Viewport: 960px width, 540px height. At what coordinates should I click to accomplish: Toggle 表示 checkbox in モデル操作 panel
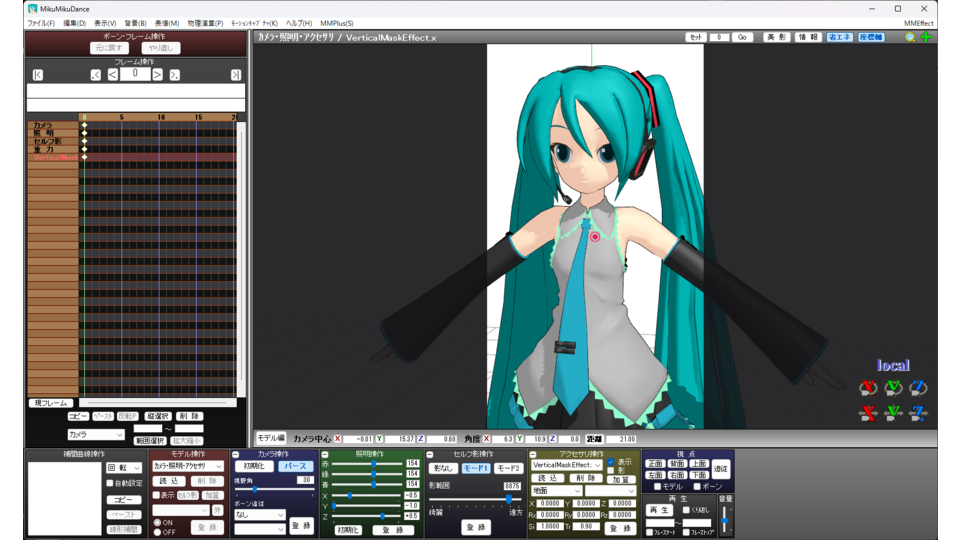(156, 495)
